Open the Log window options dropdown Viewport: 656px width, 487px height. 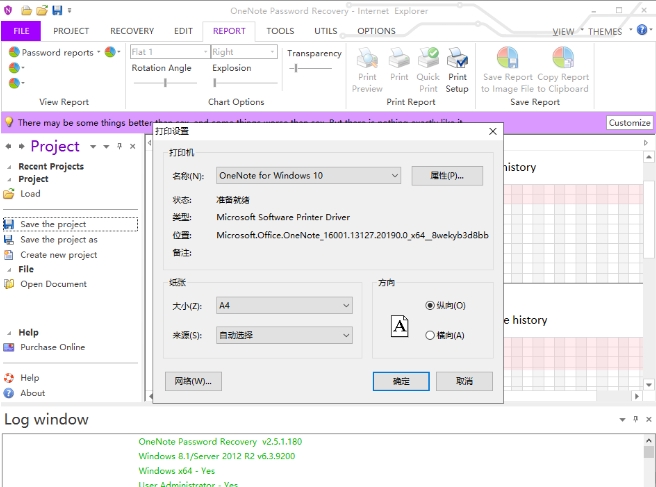click(622, 419)
